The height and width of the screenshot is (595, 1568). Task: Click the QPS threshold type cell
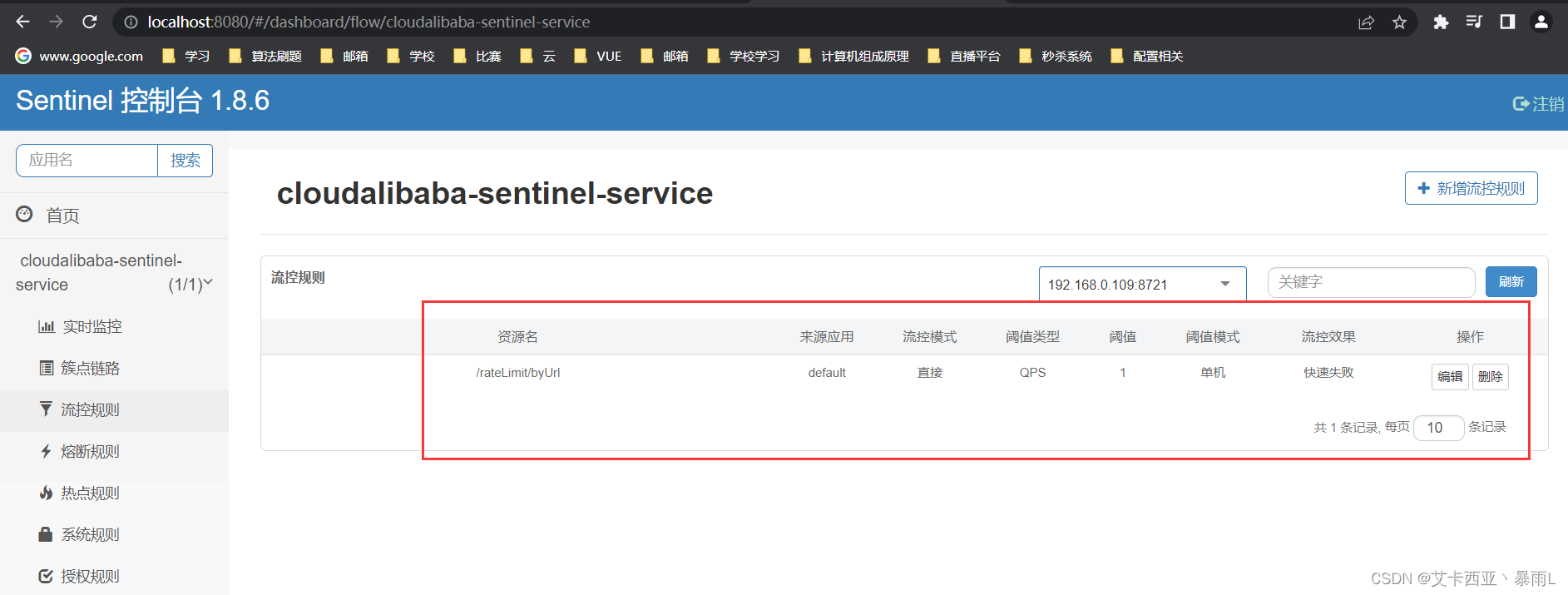1032,373
